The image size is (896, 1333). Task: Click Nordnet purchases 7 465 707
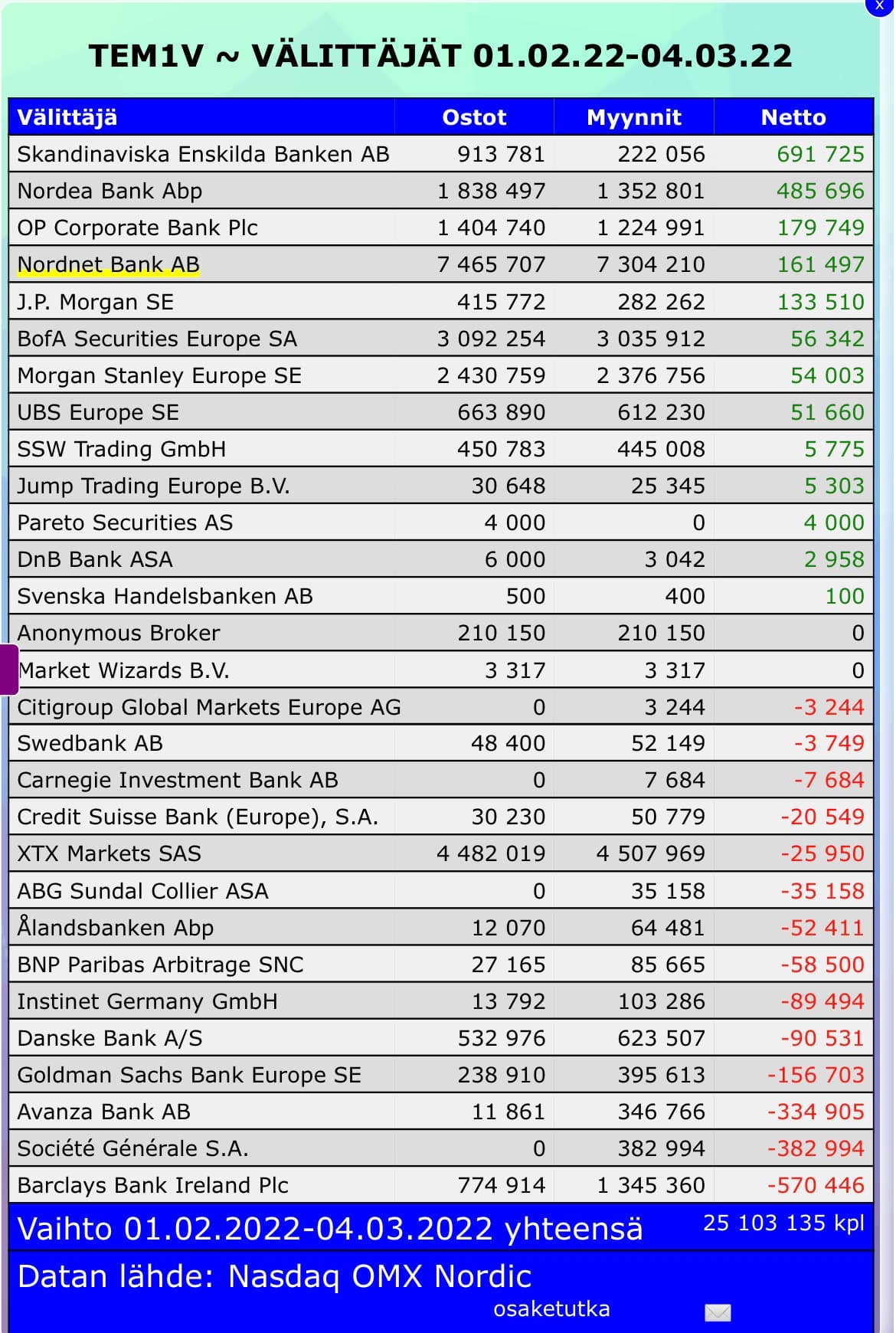[491, 264]
